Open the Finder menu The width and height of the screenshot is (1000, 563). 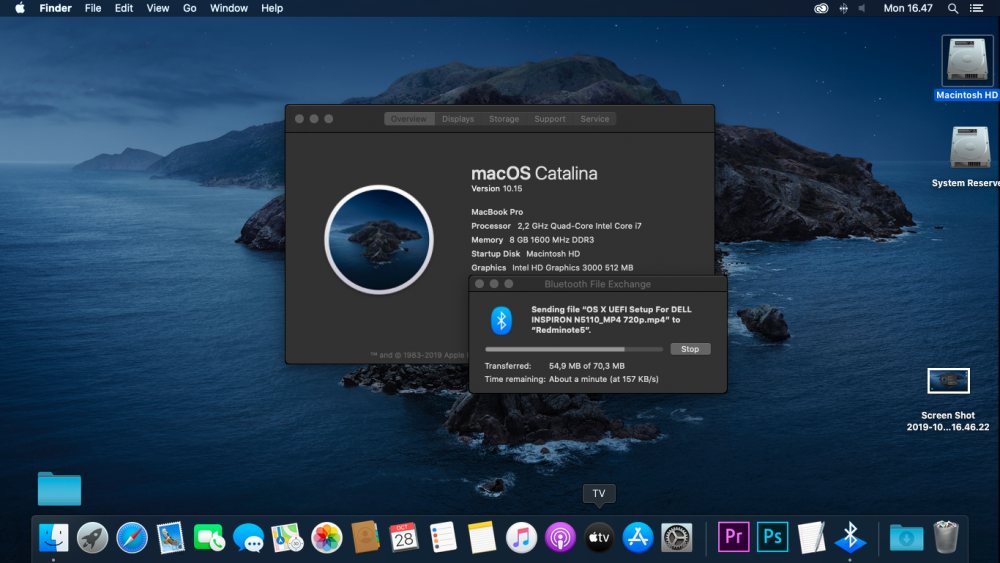tap(55, 8)
